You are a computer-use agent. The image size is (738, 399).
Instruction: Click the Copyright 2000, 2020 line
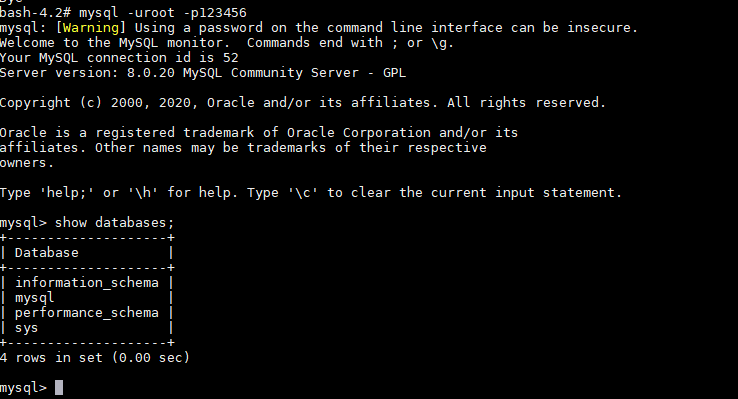point(303,103)
